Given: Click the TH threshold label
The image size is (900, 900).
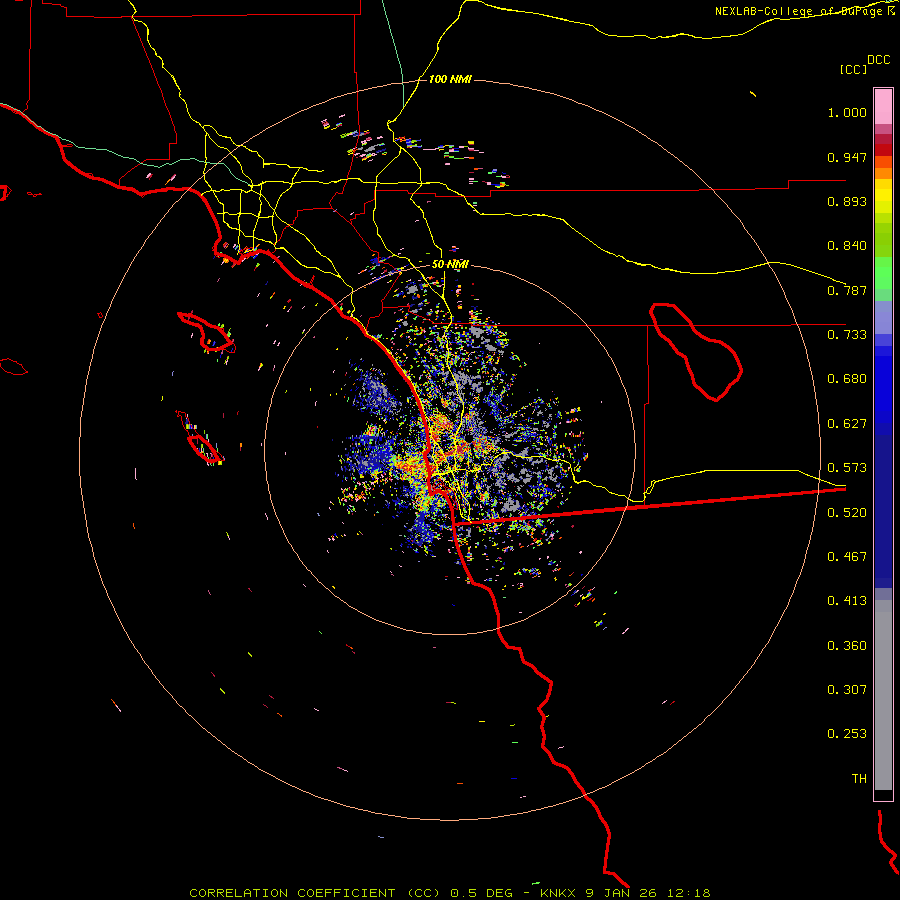Looking at the screenshot, I should click(x=859, y=779).
